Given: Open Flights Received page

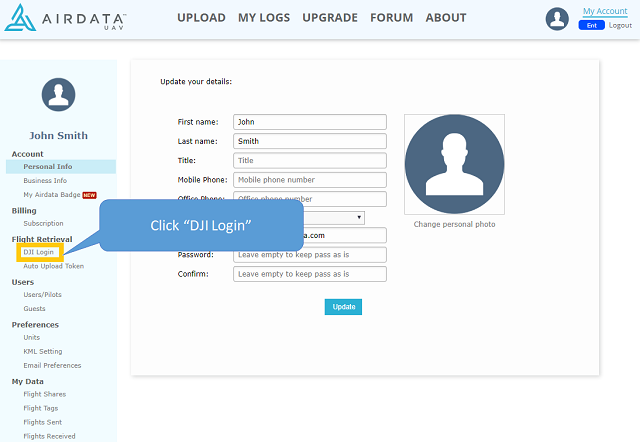Looking at the screenshot, I should (x=49, y=436).
